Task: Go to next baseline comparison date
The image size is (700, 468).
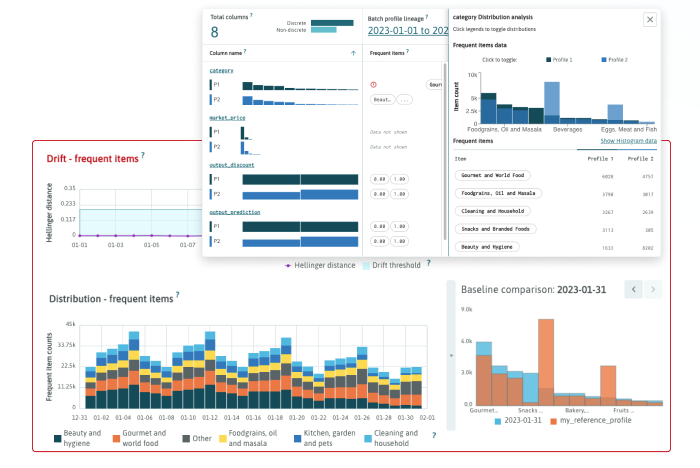Action: 652,289
